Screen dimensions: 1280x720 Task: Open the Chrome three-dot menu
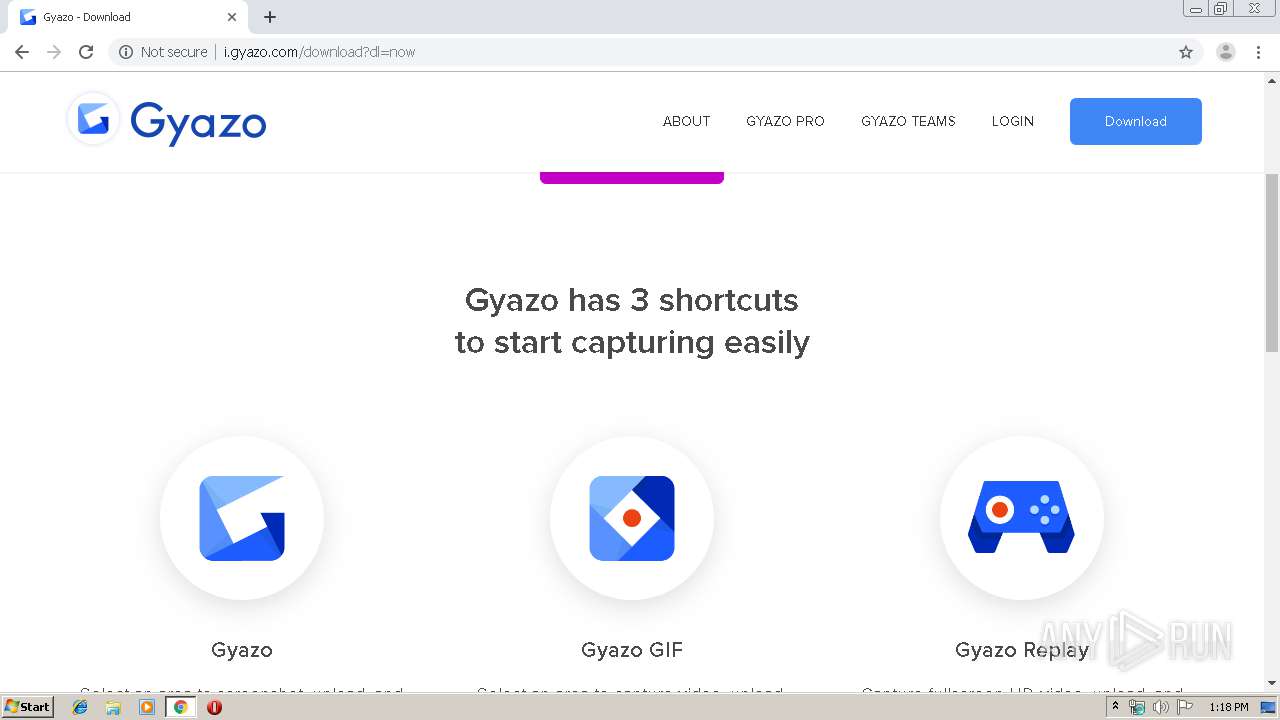click(x=1258, y=52)
